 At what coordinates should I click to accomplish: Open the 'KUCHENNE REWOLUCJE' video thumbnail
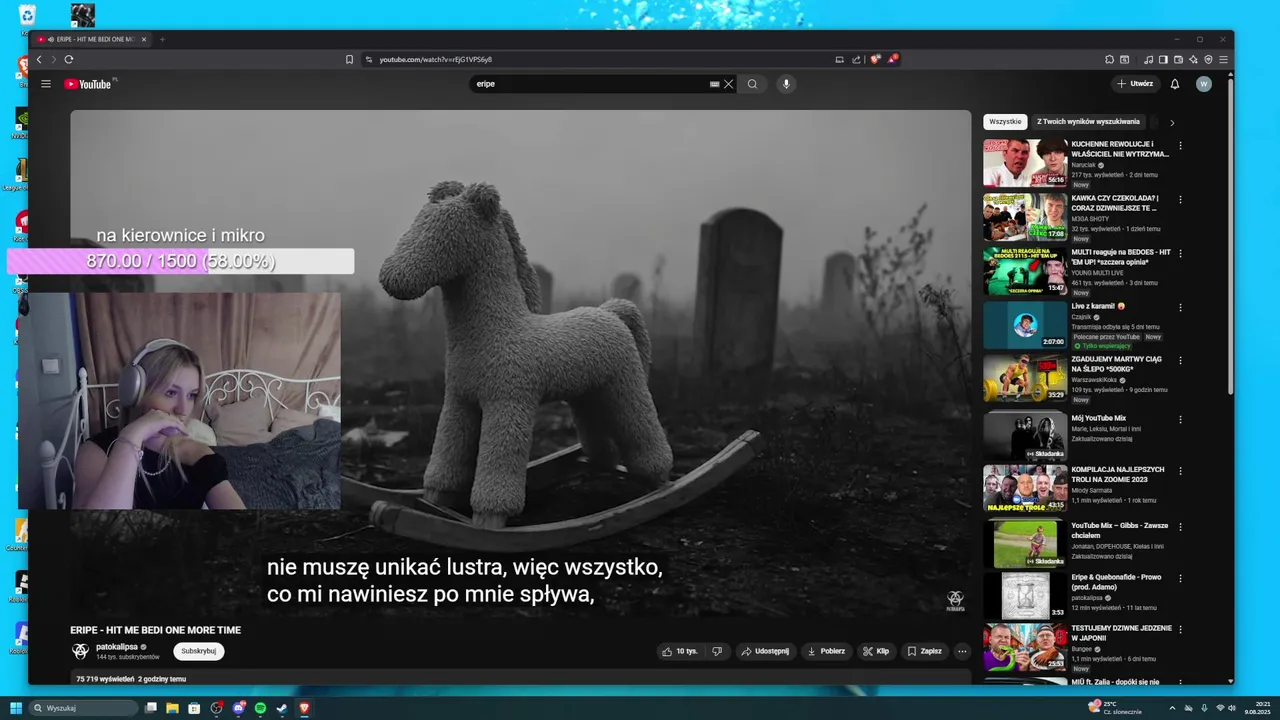1025,163
